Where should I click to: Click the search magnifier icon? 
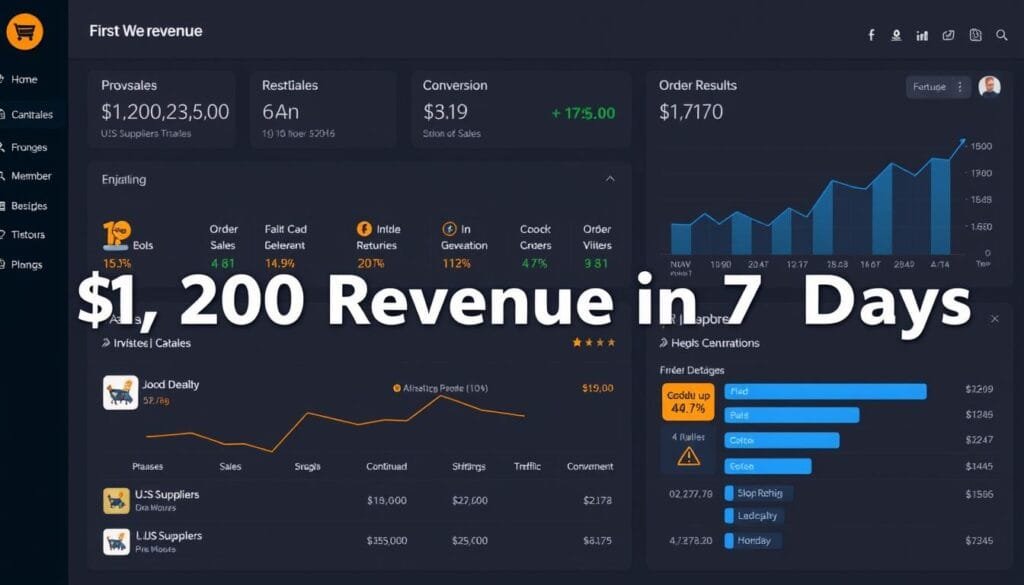click(x=1002, y=35)
